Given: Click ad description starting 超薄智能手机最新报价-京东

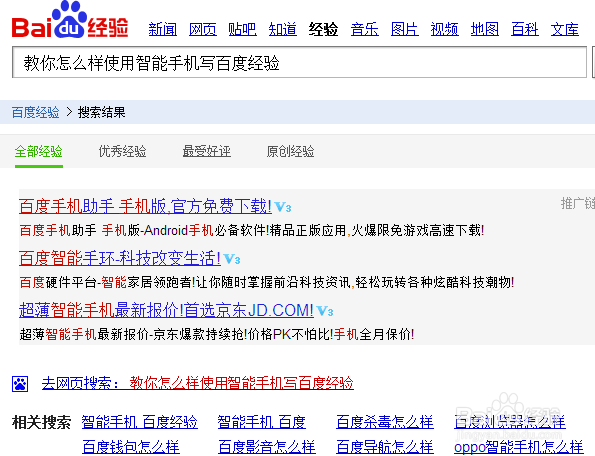Looking at the screenshot, I should (x=217, y=334).
